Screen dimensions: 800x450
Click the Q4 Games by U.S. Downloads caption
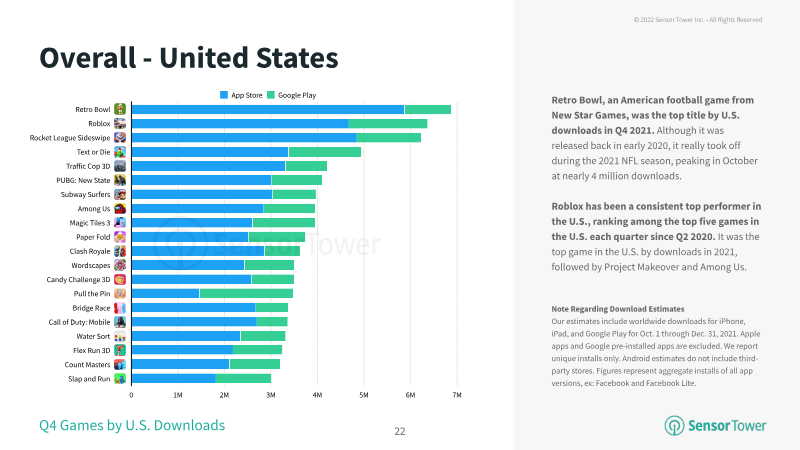[x=132, y=425]
